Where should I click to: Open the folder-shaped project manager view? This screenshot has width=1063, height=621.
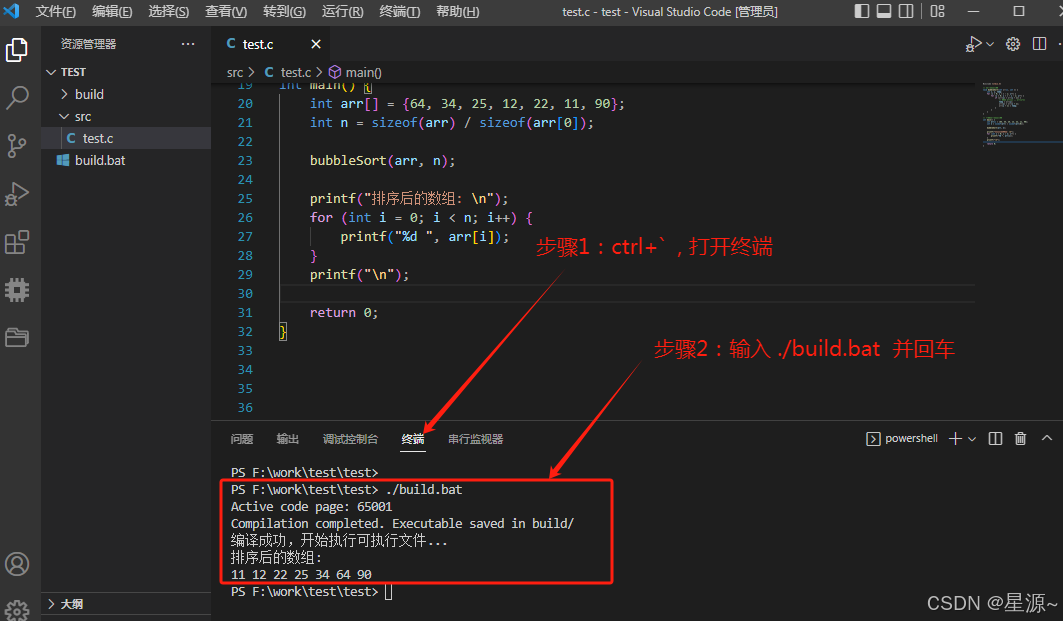(17, 337)
